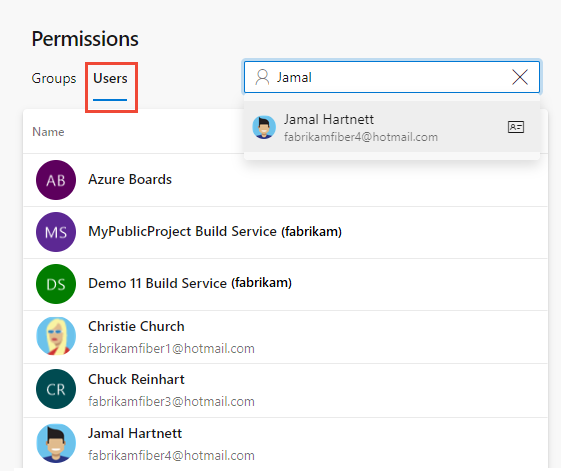Click the Name column header
The height and width of the screenshot is (471, 561).
pos(48,132)
